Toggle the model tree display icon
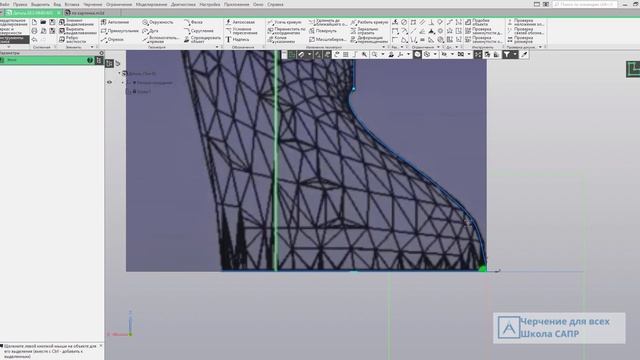The height and width of the screenshot is (360, 640). click(109, 63)
